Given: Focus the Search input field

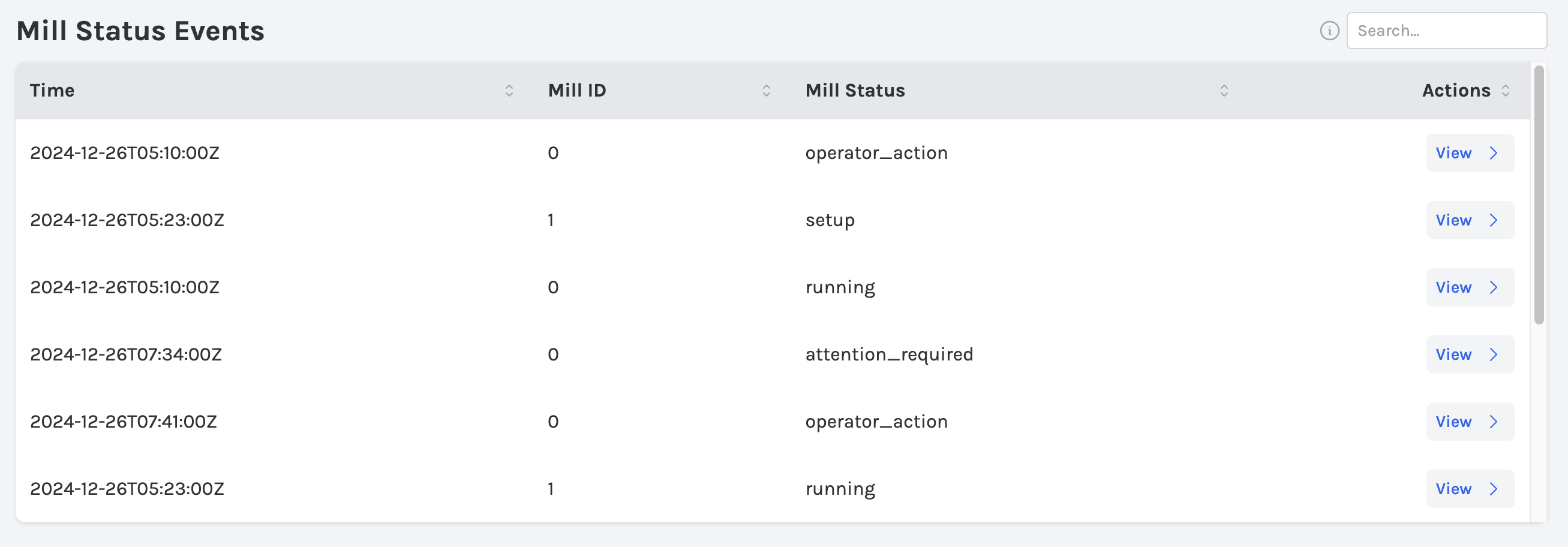Looking at the screenshot, I should coord(1446,31).
